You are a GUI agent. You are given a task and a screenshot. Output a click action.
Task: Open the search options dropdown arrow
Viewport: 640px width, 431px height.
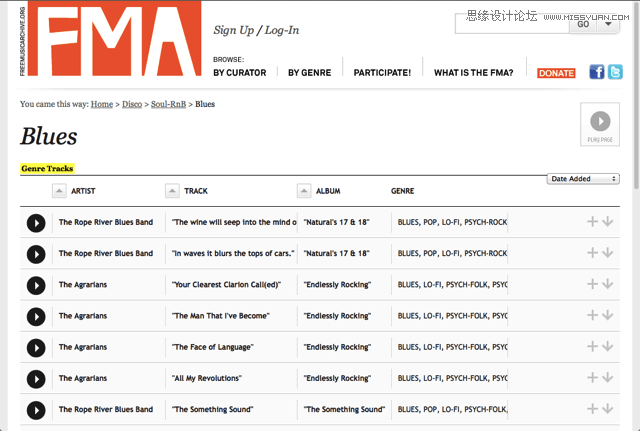click(x=608, y=25)
